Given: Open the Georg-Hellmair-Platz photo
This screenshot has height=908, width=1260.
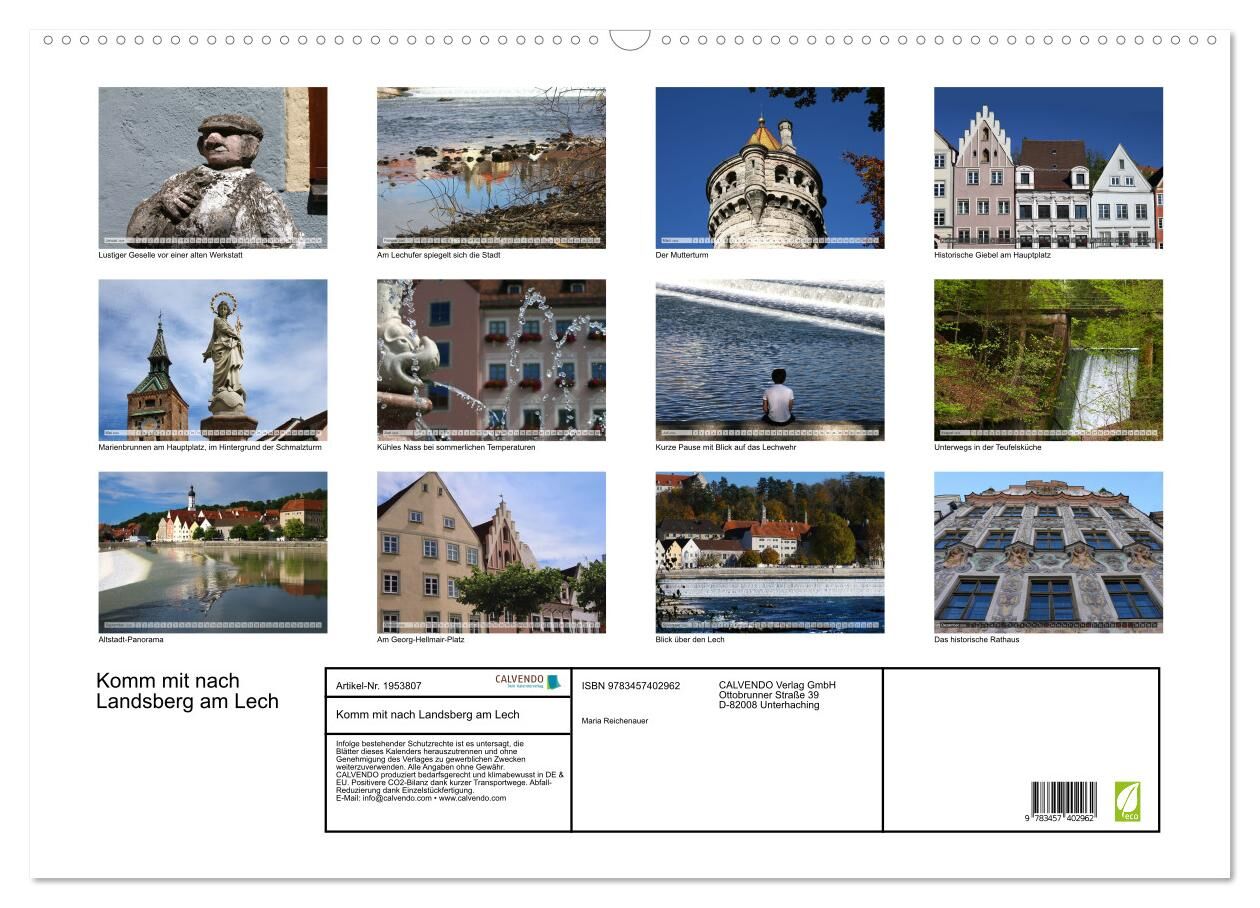Looking at the screenshot, I should [x=491, y=552].
